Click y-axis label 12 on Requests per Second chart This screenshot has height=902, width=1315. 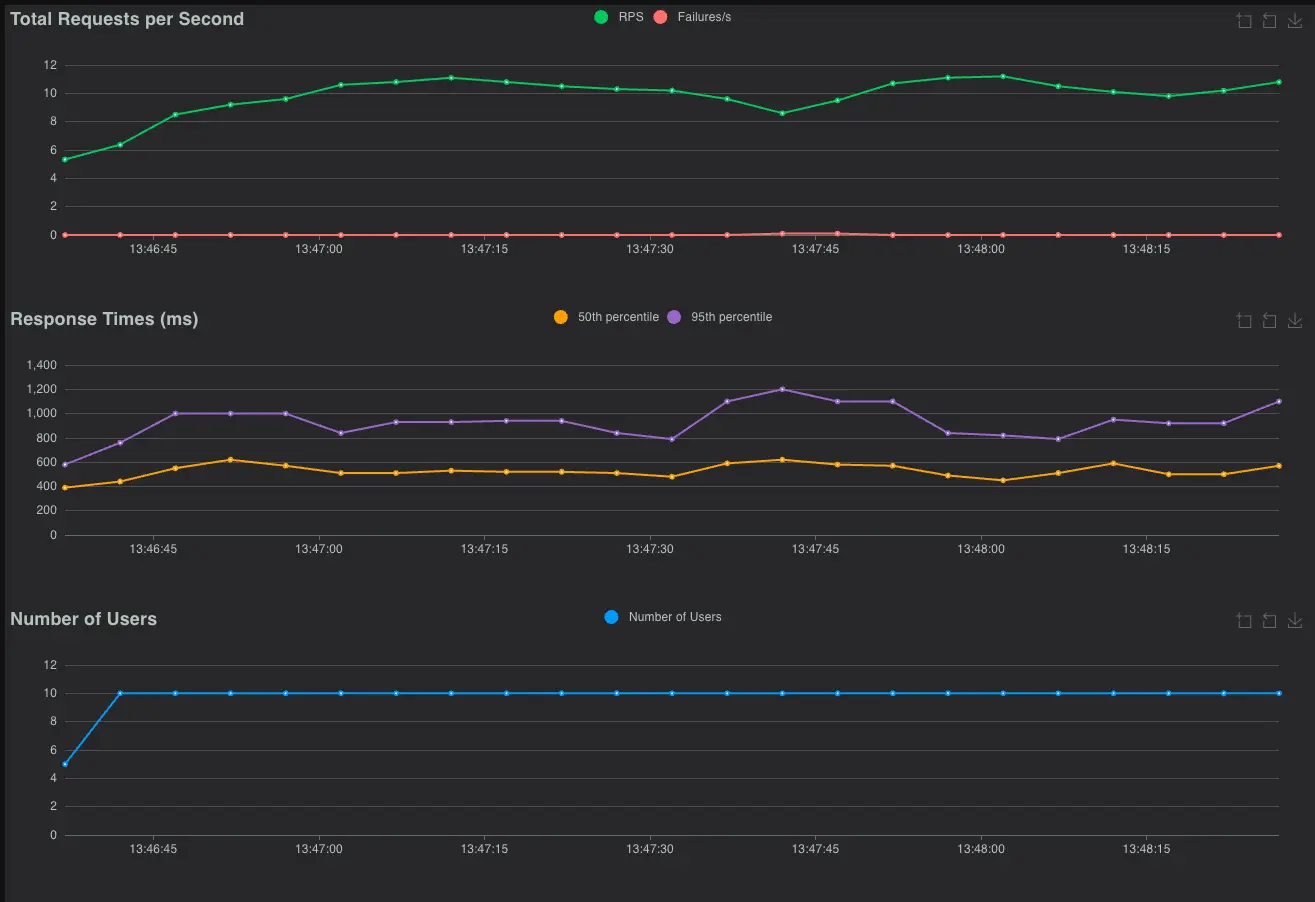pos(51,65)
